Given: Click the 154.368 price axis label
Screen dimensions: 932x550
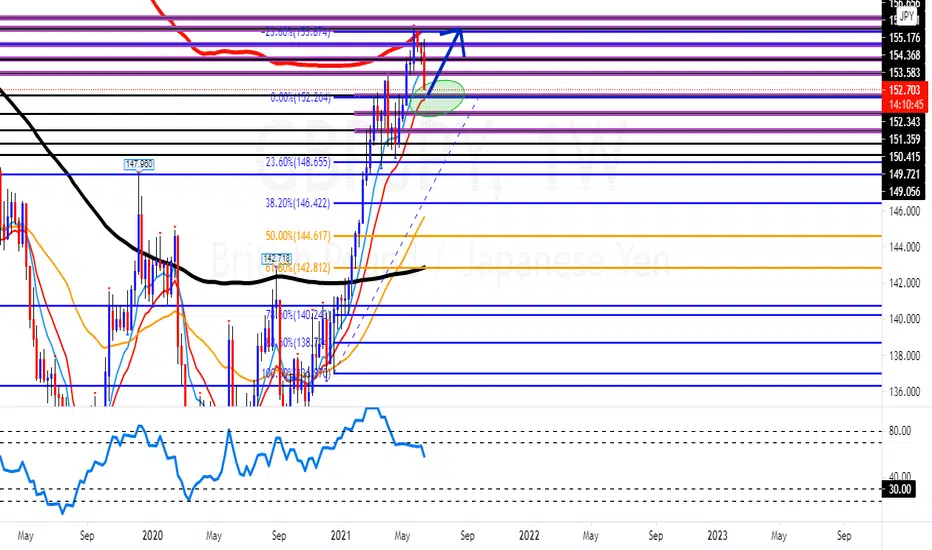Looking at the screenshot, I should tap(904, 55).
